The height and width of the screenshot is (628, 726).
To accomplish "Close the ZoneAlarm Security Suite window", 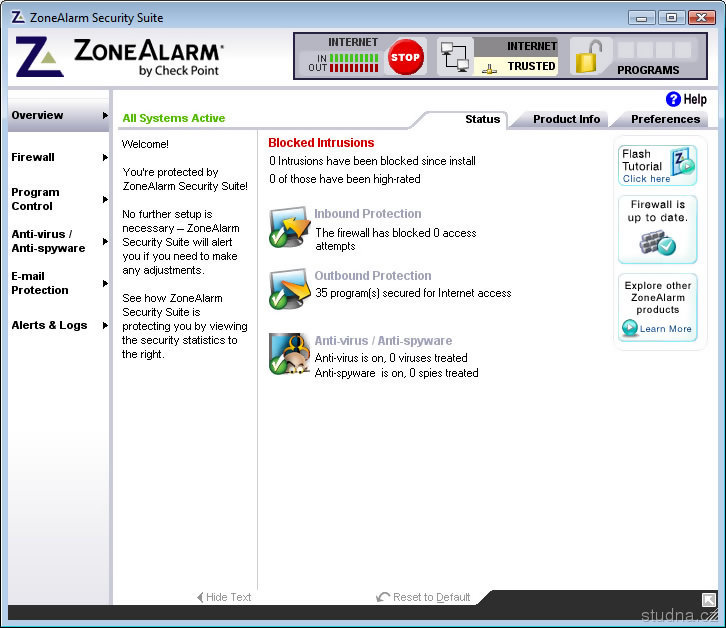I will [701, 18].
